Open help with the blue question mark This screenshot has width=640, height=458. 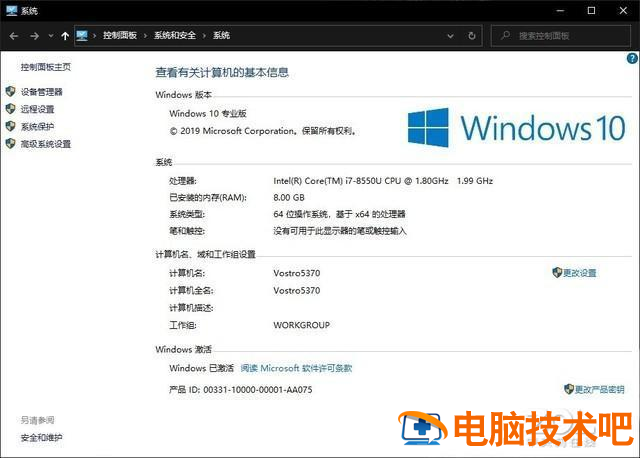[632, 58]
